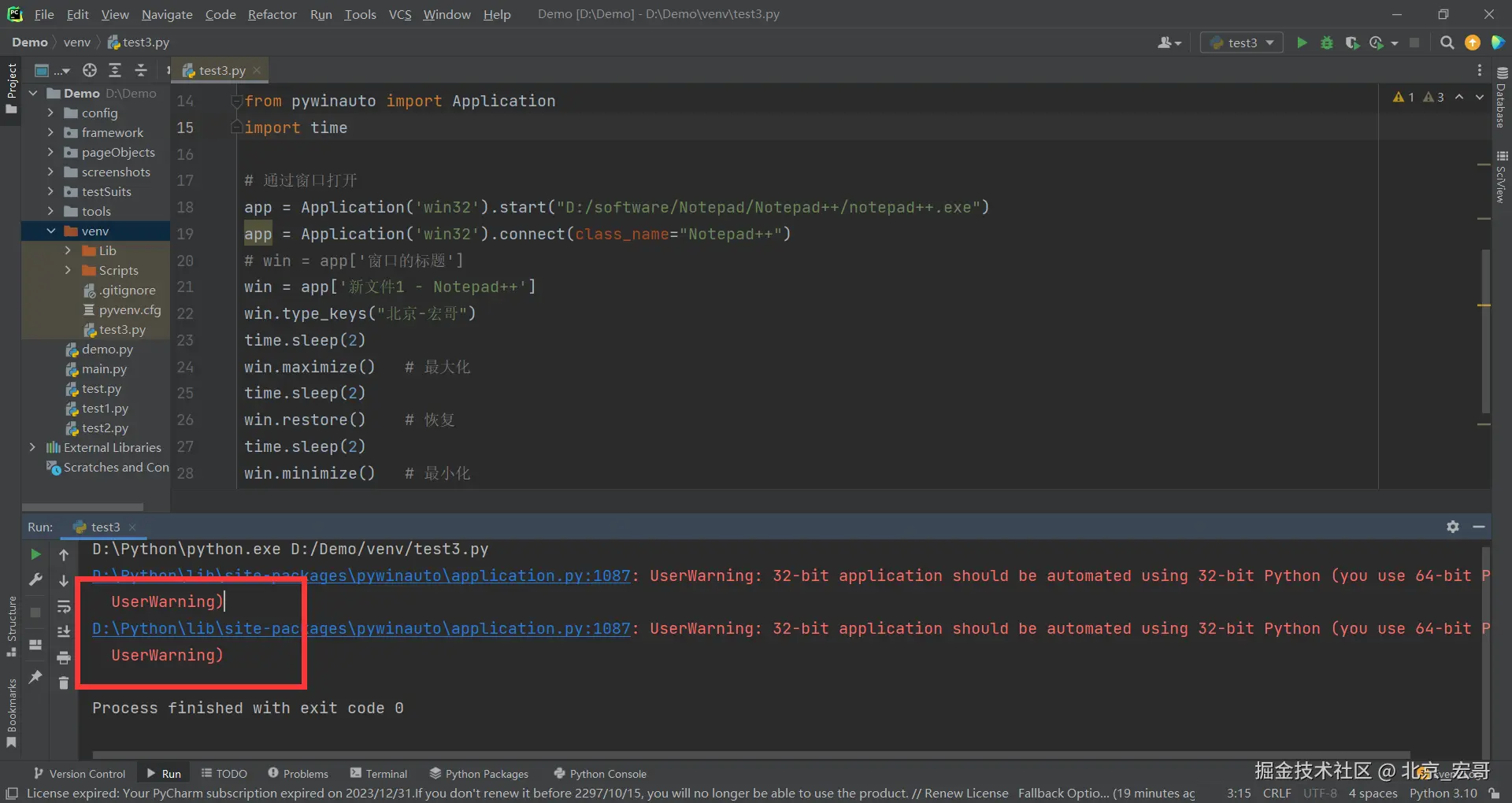Expand the framework folder in project tree
Image resolution: width=1512 pixels, height=803 pixels.
50,132
